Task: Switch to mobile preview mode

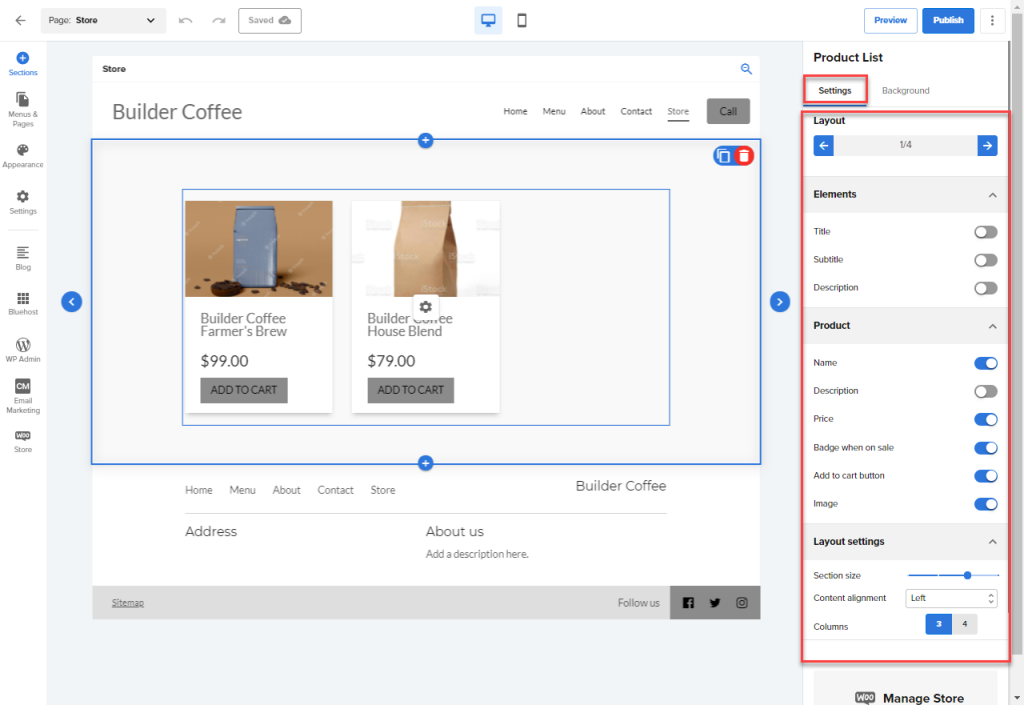Action: coord(522,20)
